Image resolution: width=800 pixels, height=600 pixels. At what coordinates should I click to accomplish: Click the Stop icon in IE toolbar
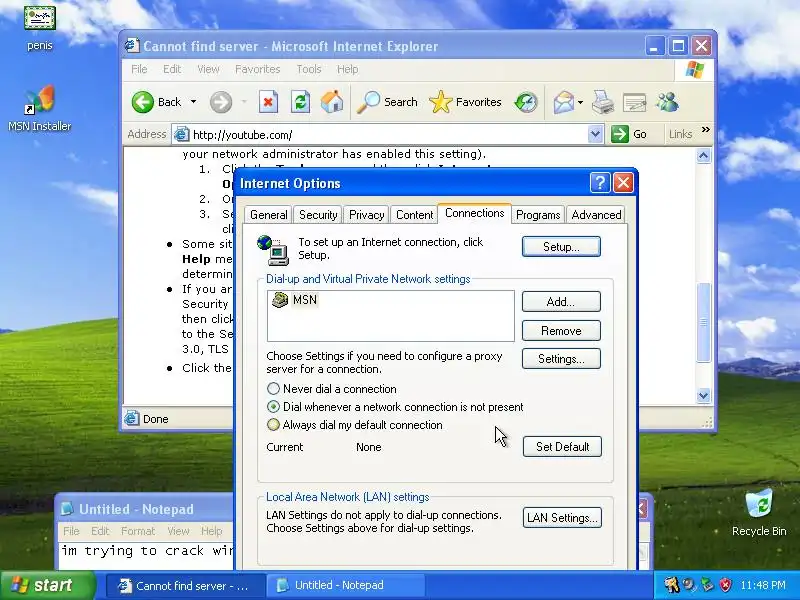point(268,102)
